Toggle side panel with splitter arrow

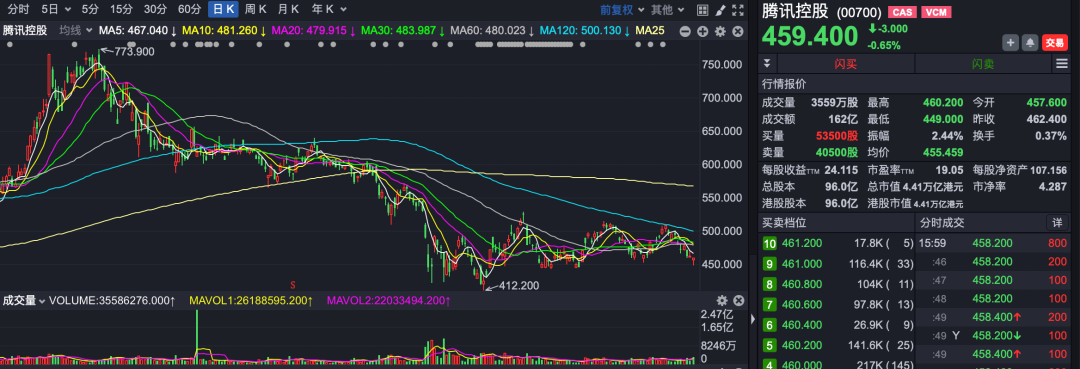click(752, 318)
